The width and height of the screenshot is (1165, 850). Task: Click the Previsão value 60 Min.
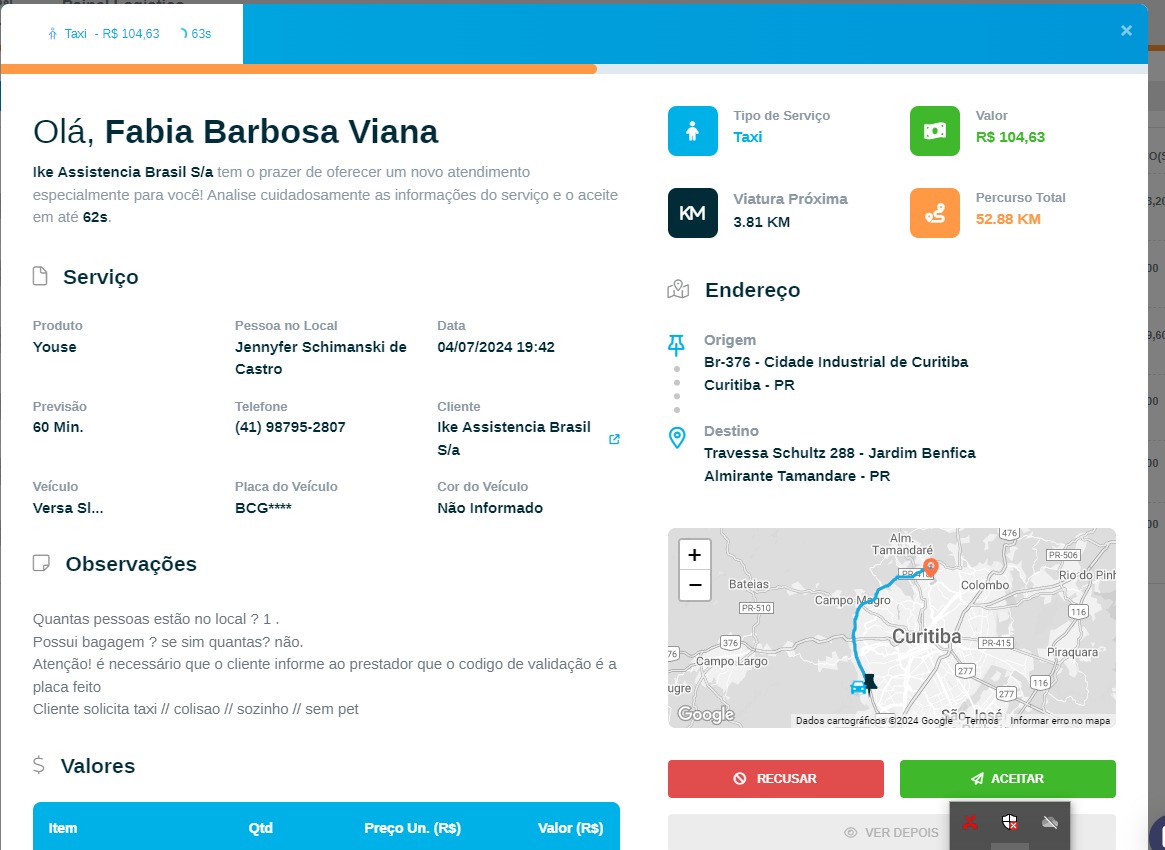coord(58,427)
